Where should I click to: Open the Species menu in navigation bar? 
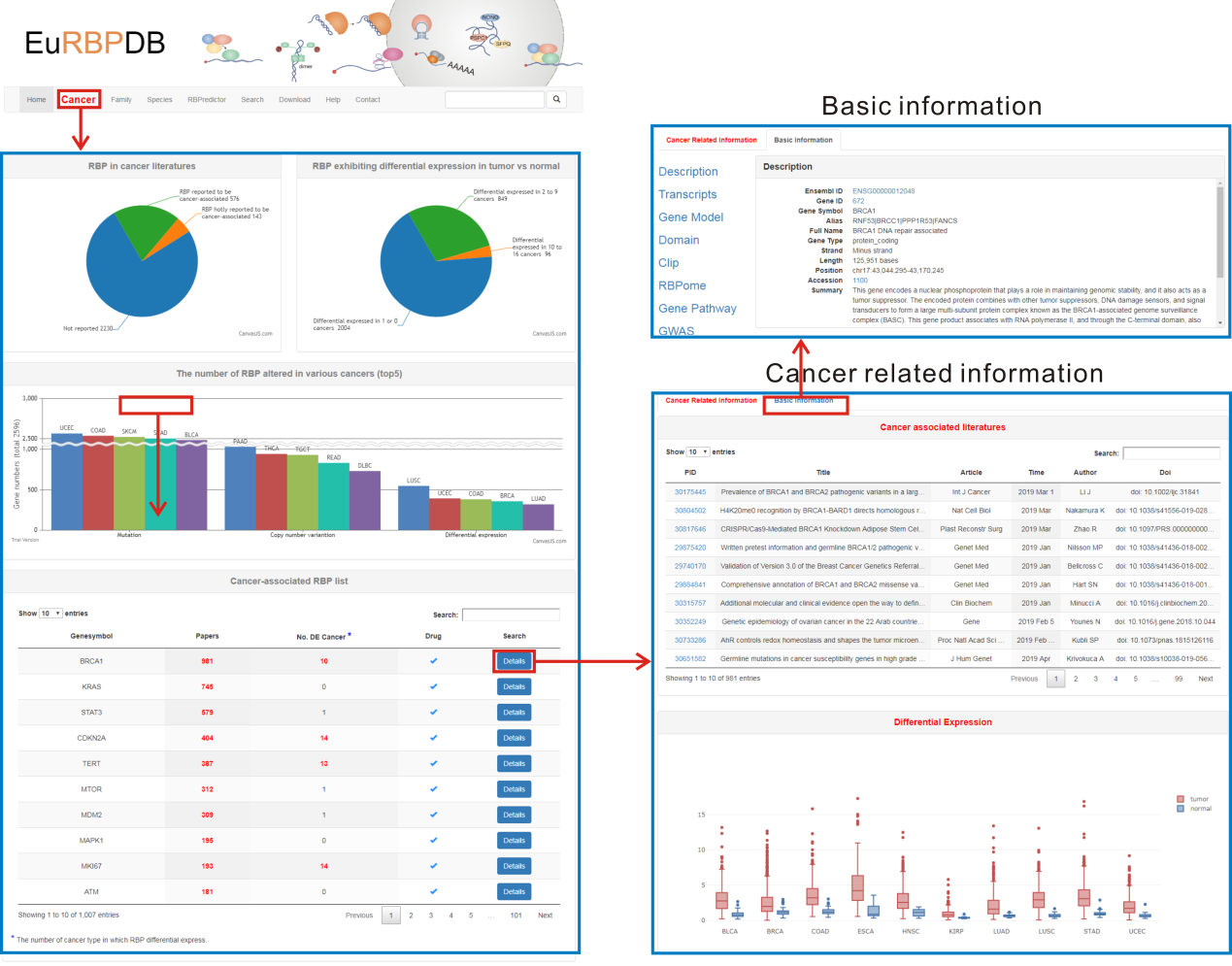point(159,100)
